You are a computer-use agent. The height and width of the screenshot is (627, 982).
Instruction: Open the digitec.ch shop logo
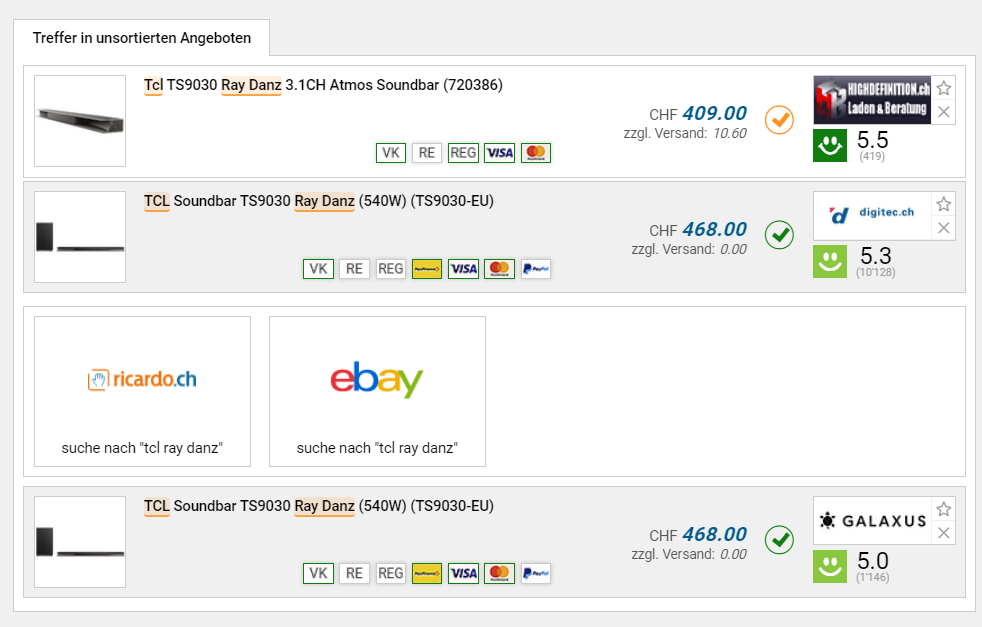pyautogui.click(x=871, y=214)
